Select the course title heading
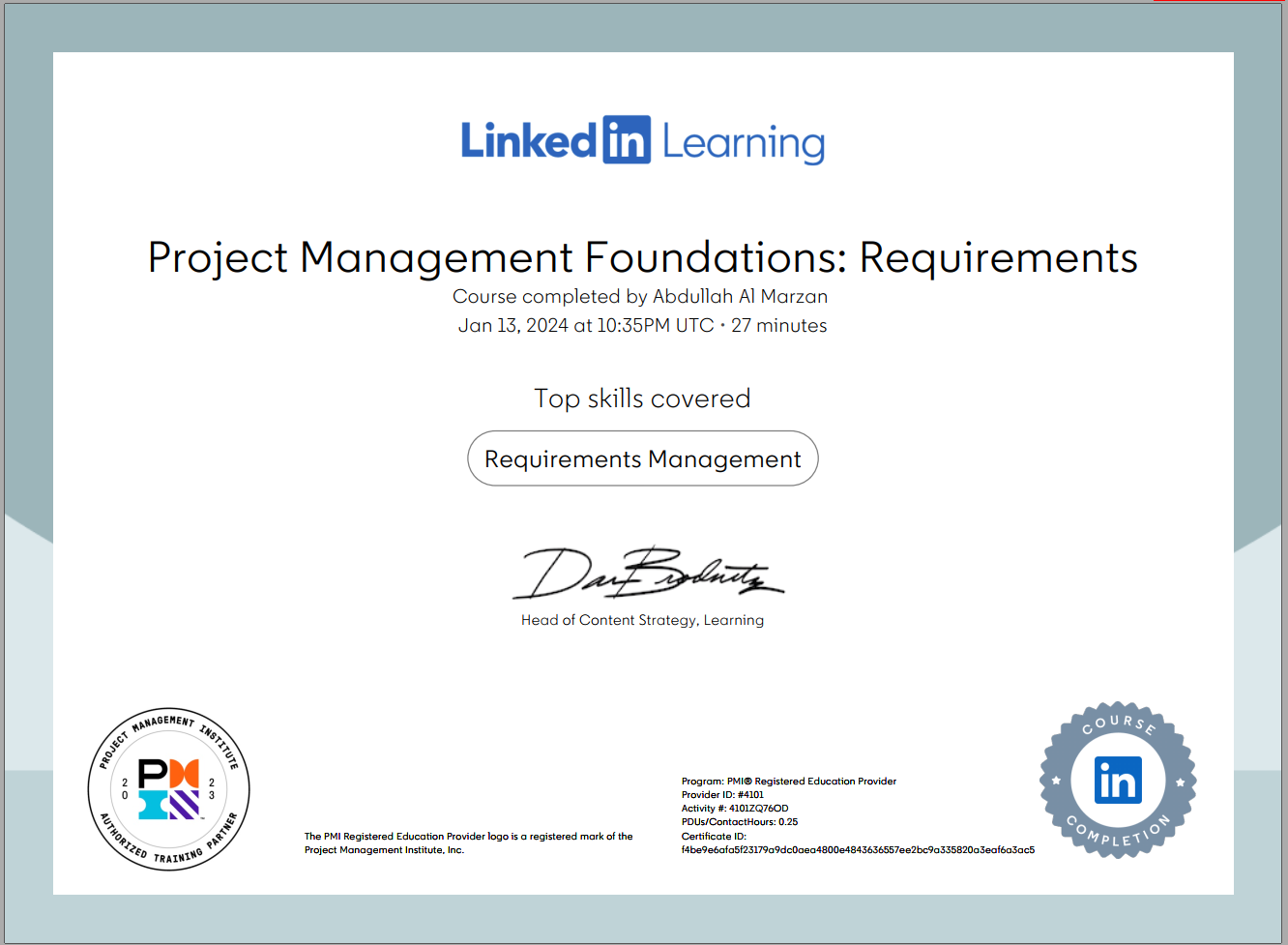Screen dimensions: 1288x945 (x=642, y=258)
